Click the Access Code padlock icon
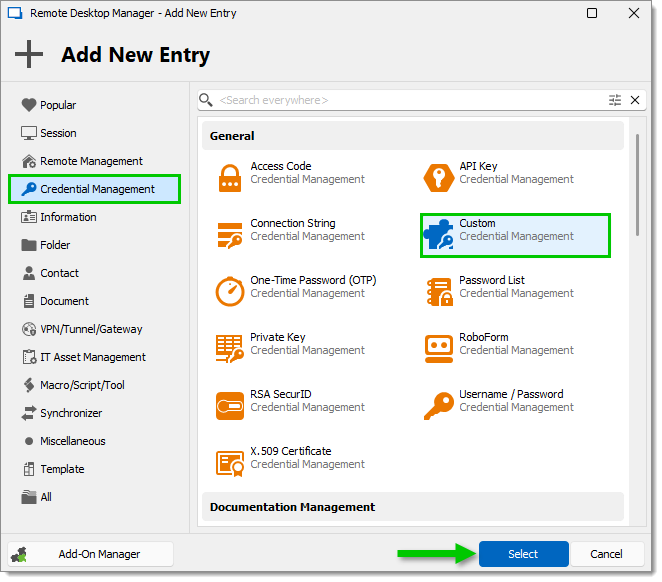The height and width of the screenshot is (582, 662). [230, 178]
